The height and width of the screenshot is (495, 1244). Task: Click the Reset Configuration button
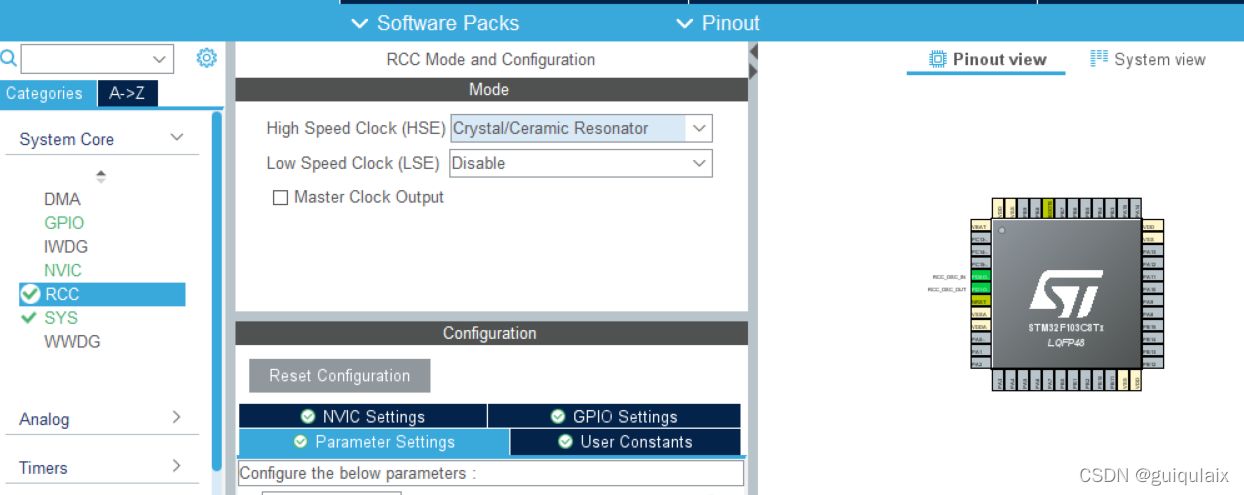340,376
